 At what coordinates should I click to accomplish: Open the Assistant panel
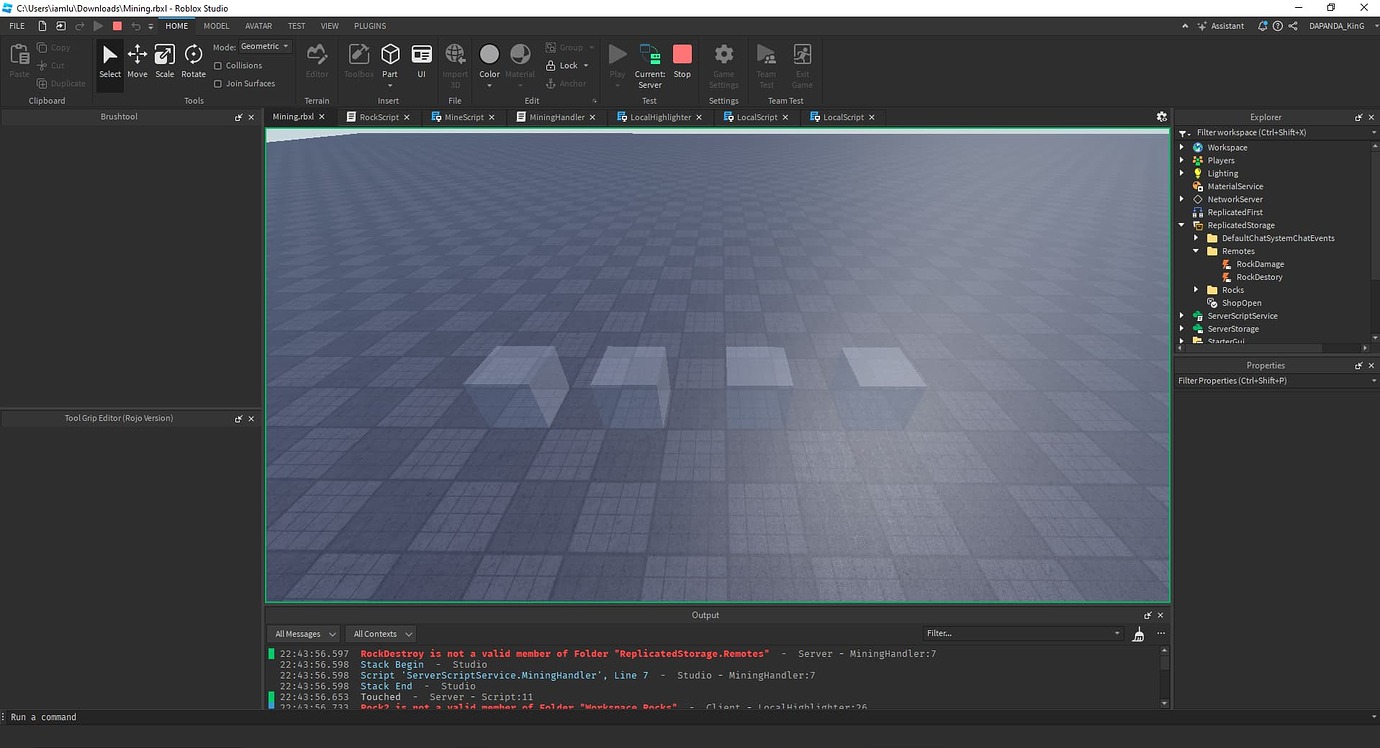[1221, 26]
